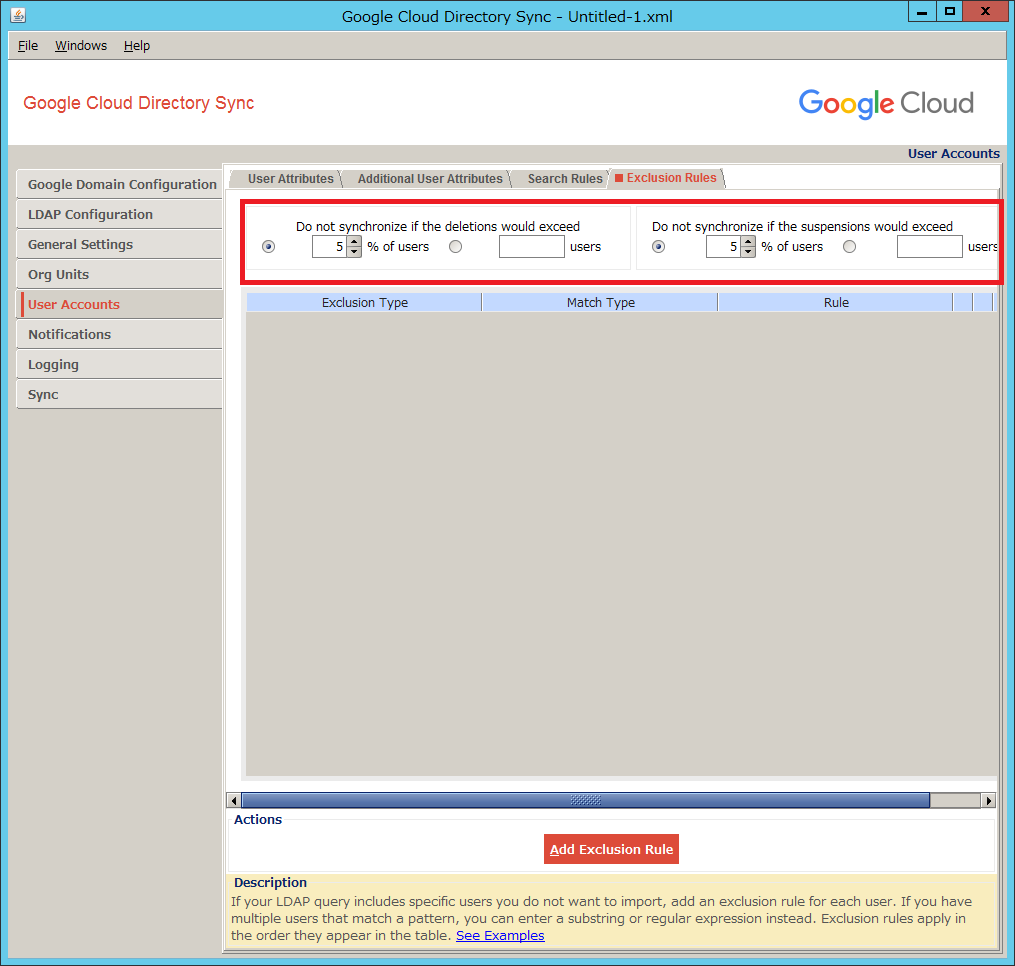Go to General Settings section
Image resolution: width=1015 pixels, height=966 pixels.
click(x=120, y=245)
